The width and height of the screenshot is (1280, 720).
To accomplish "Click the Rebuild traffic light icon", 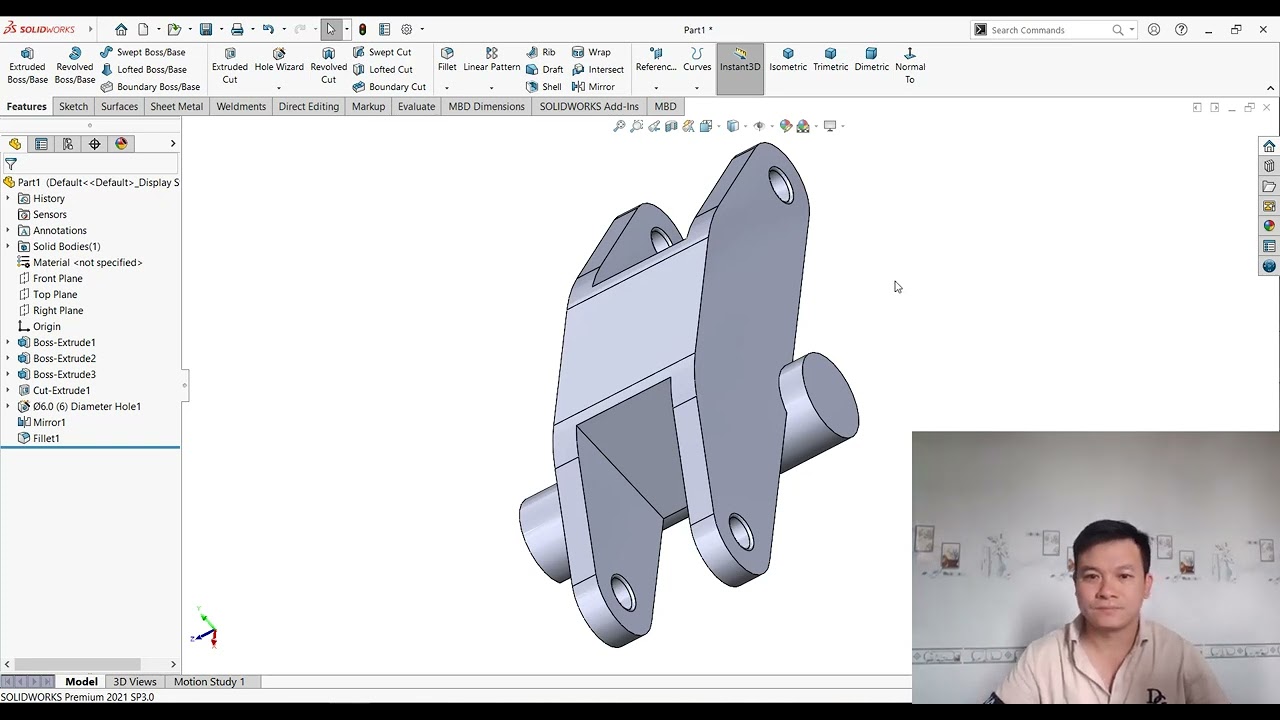I will [x=362, y=29].
